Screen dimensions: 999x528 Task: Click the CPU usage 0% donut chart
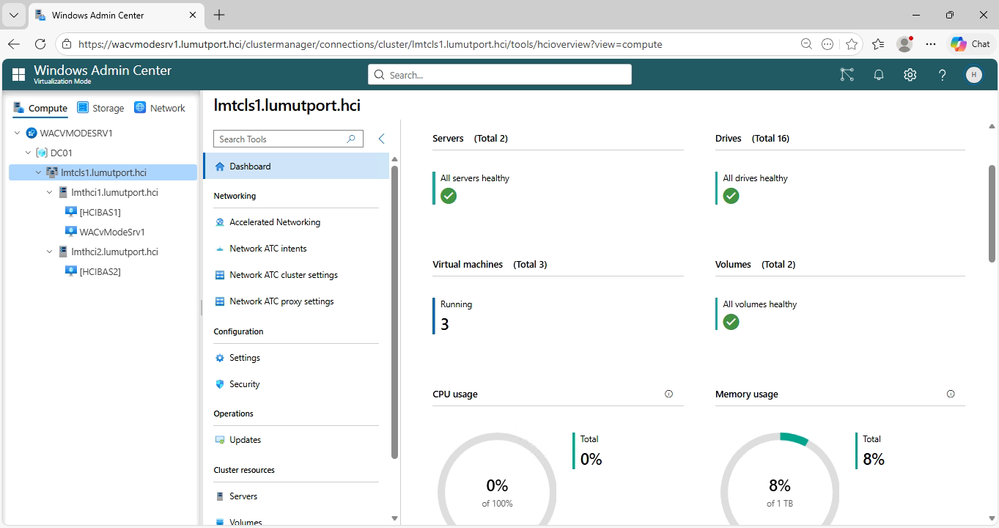click(x=497, y=481)
